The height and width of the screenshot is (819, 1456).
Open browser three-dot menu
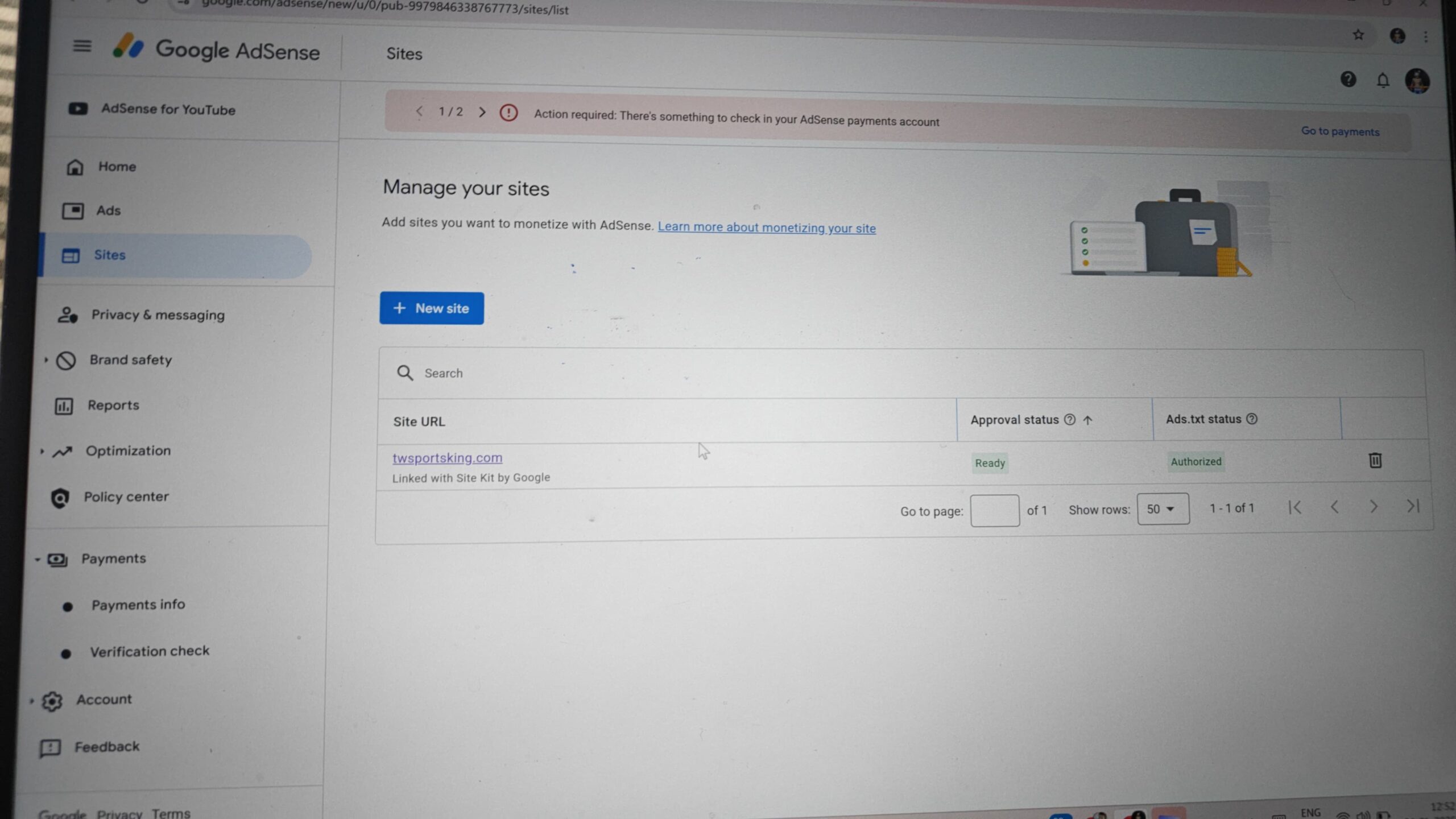[x=1425, y=36]
